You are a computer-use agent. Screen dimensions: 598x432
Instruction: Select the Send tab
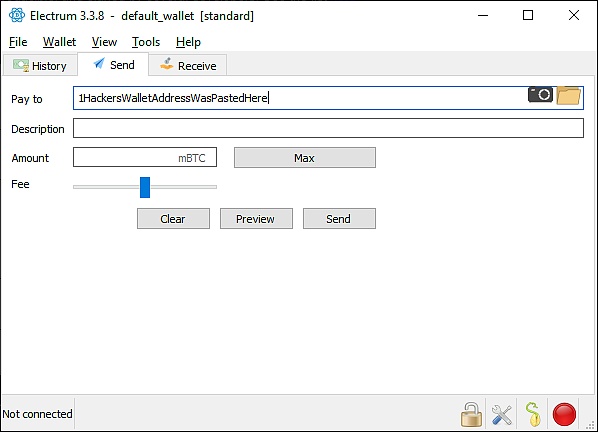point(113,64)
